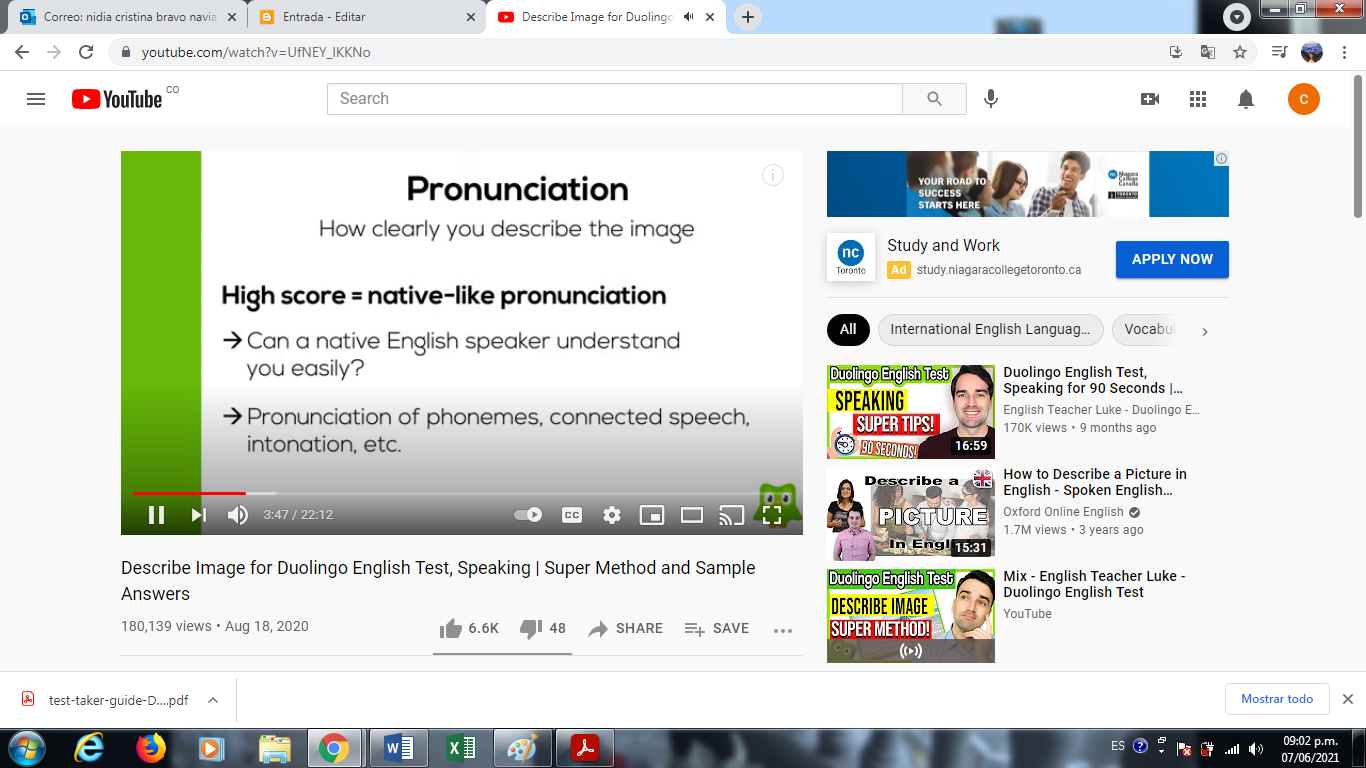Open the create video camera icon
Image resolution: width=1366 pixels, height=768 pixels.
click(x=1150, y=99)
